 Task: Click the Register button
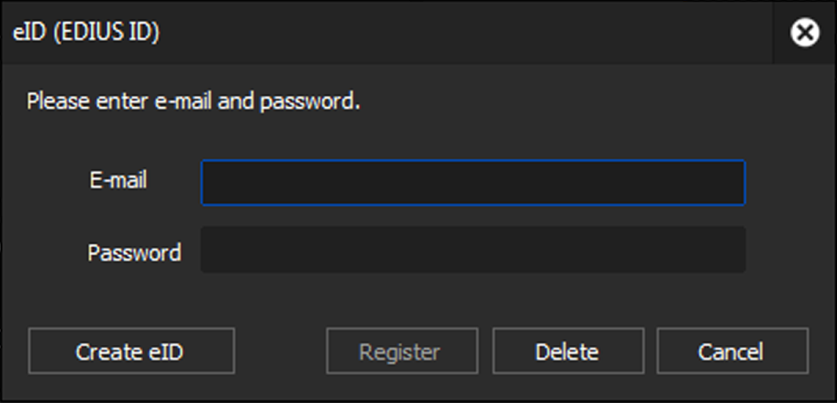[x=400, y=351]
